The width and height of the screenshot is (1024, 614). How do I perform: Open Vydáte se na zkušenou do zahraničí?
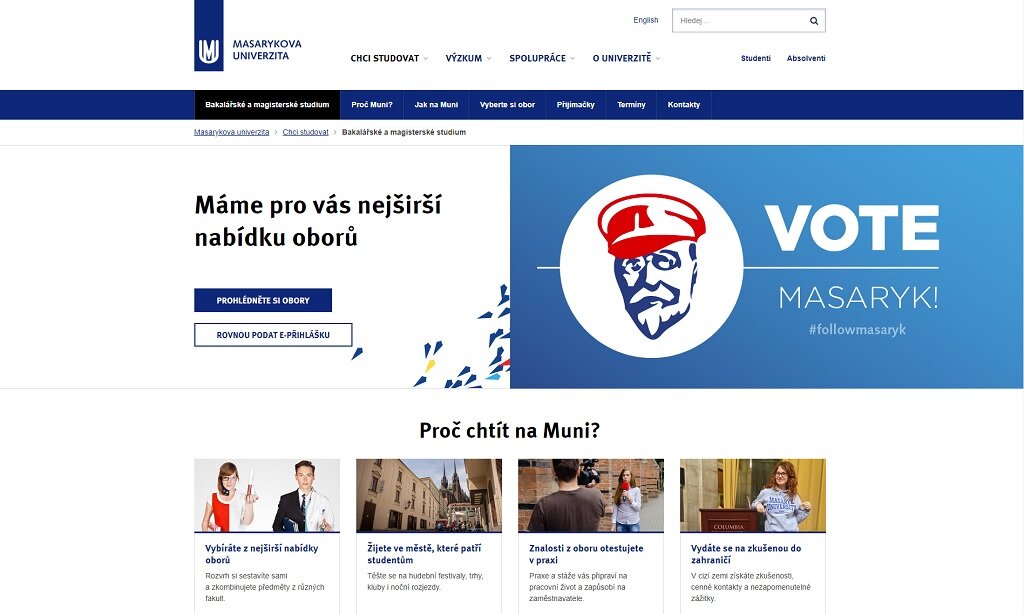click(746, 554)
